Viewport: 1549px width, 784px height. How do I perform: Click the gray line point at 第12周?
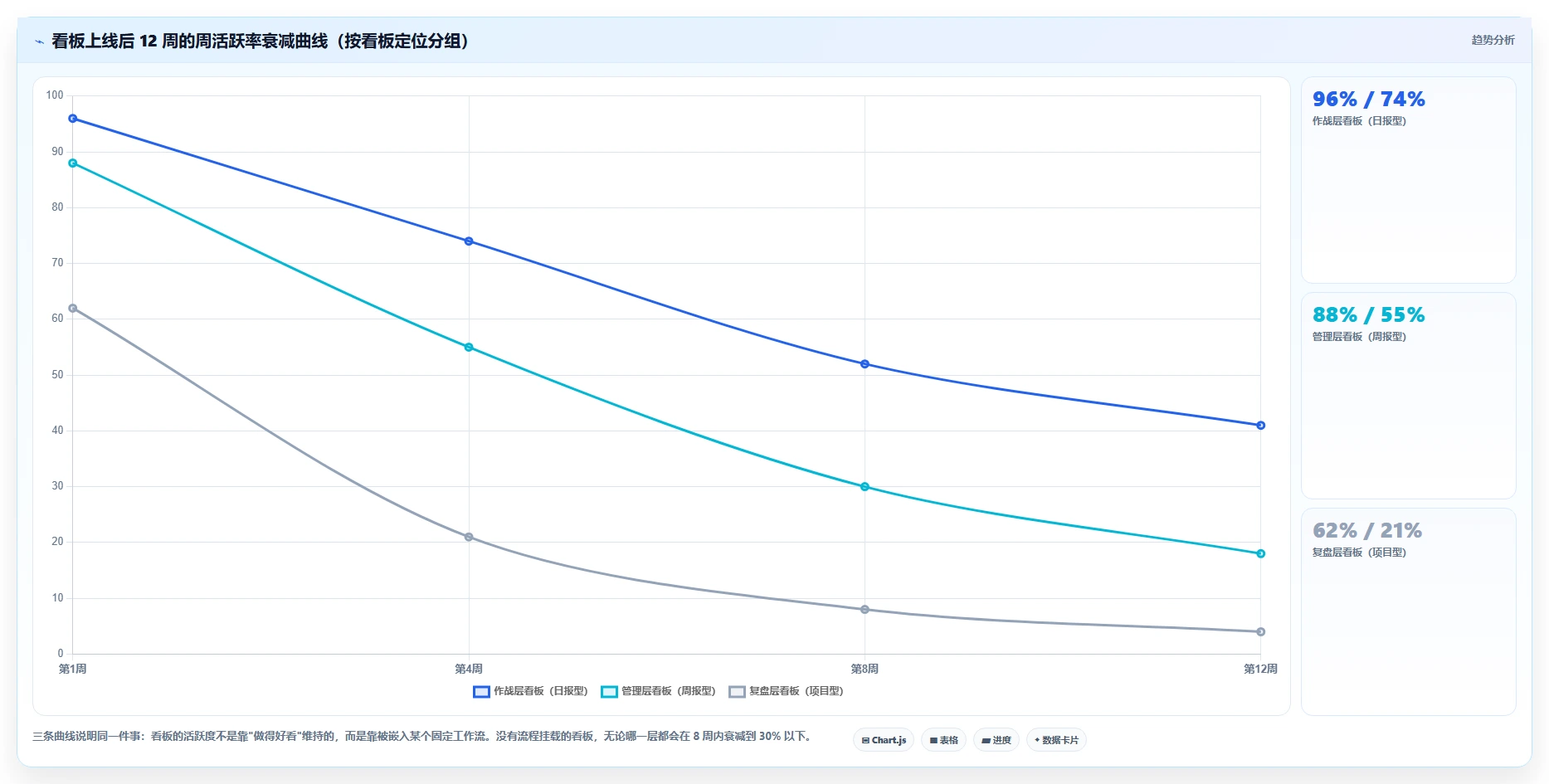pos(1260,632)
